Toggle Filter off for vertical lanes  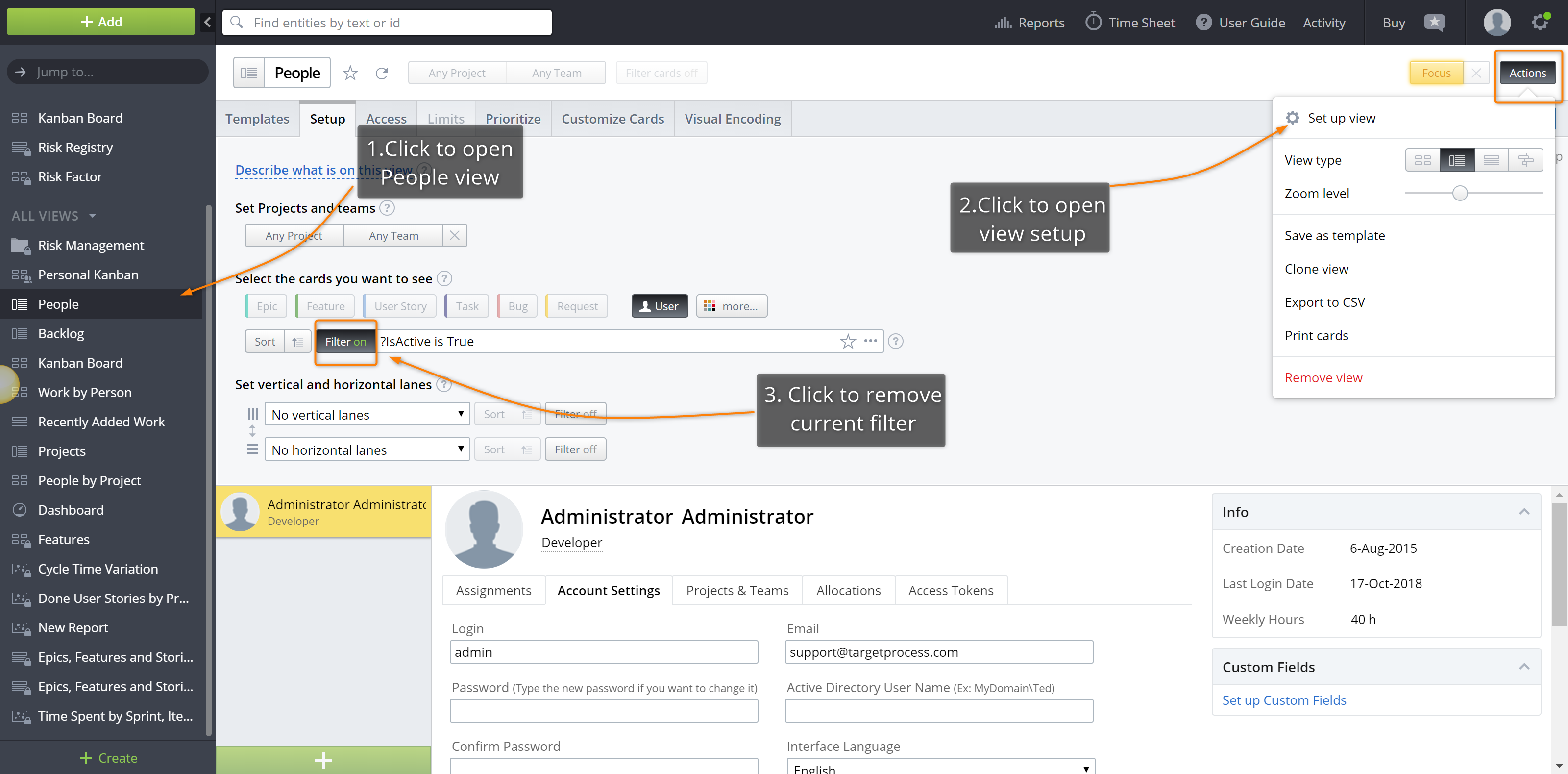tap(575, 414)
